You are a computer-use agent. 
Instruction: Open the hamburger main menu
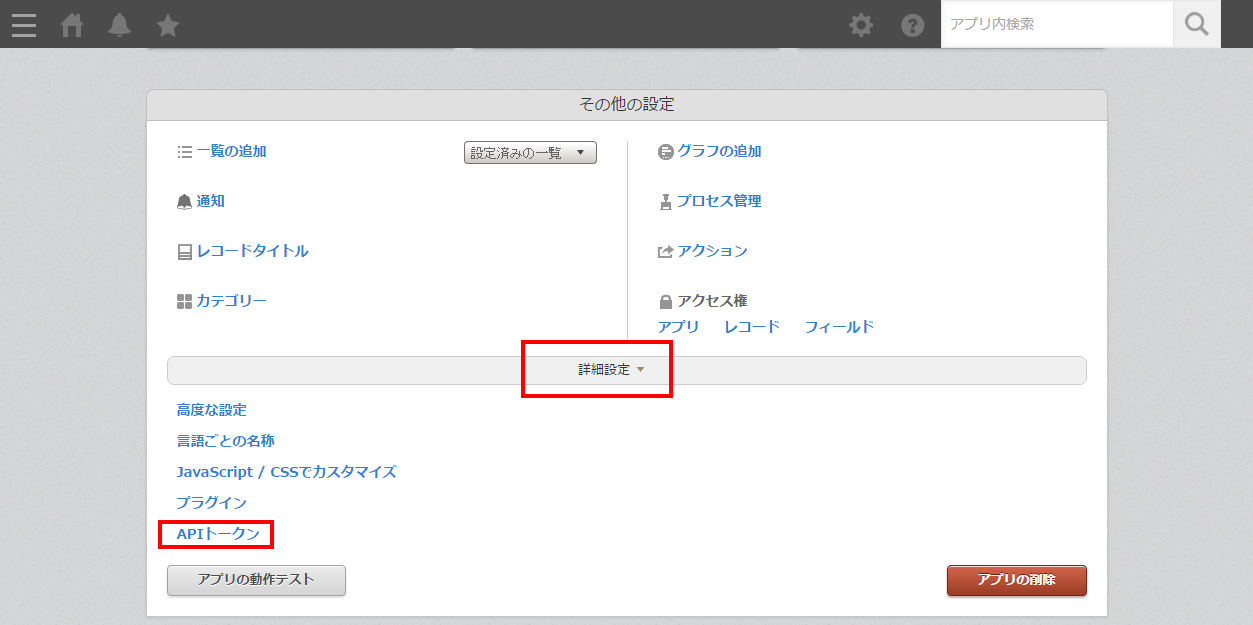24,25
